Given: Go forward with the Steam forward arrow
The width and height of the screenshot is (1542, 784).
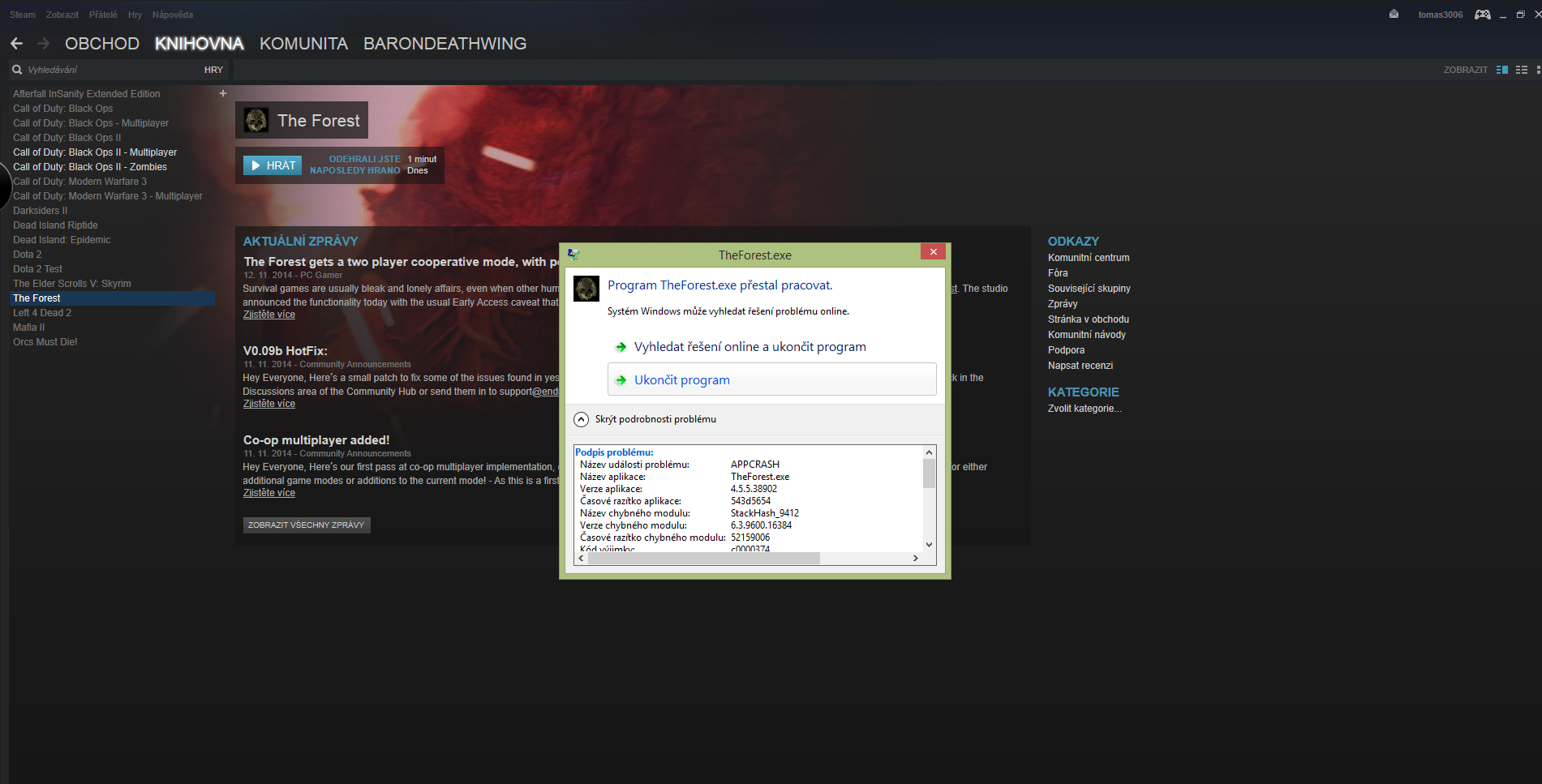Looking at the screenshot, I should [44, 44].
